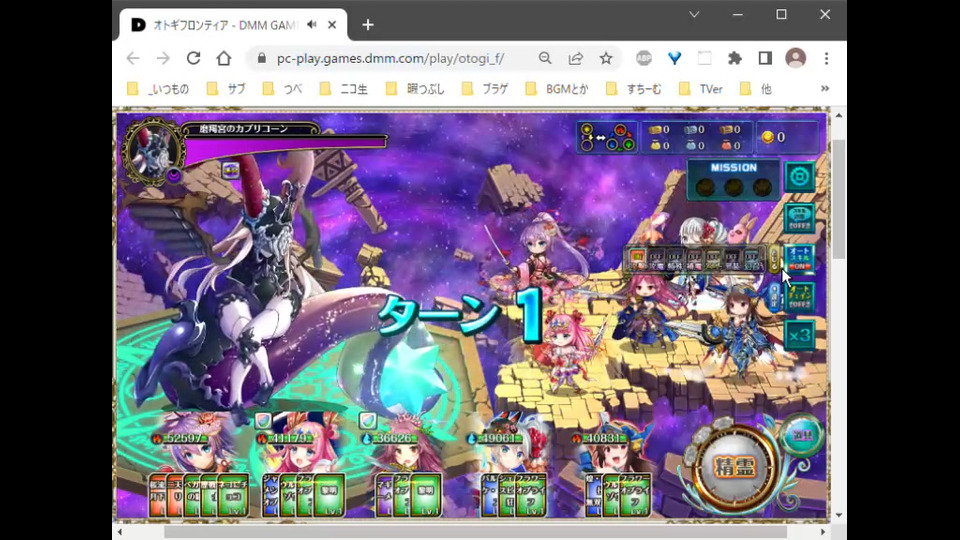
Task: Focus the pc-play.games.dmm.com address bar
Action: 390,58
